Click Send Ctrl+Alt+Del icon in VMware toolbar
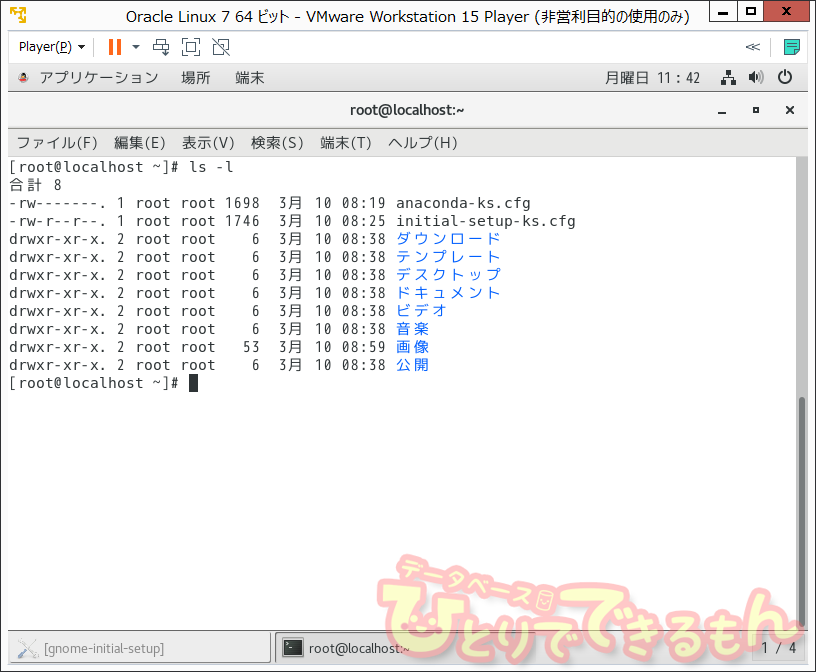The image size is (816, 672). [x=161, y=47]
